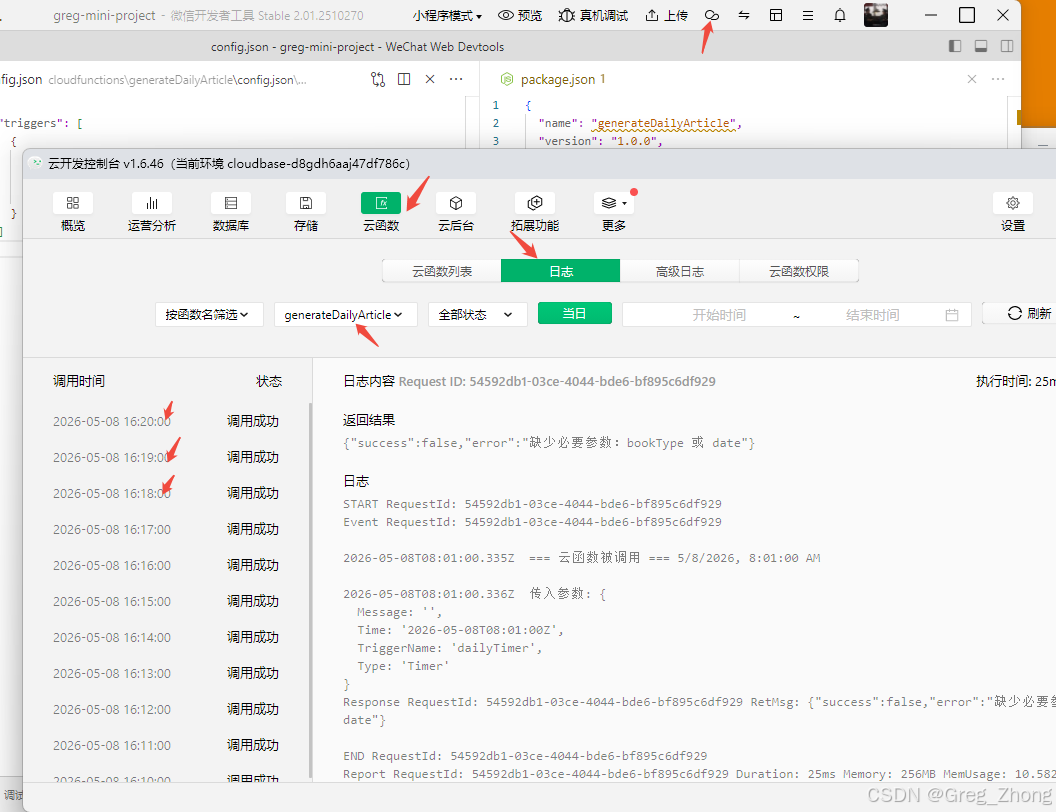Select 云函数 cloud functions section
Viewport: 1056px width, 812px height.
click(x=381, y=213)
